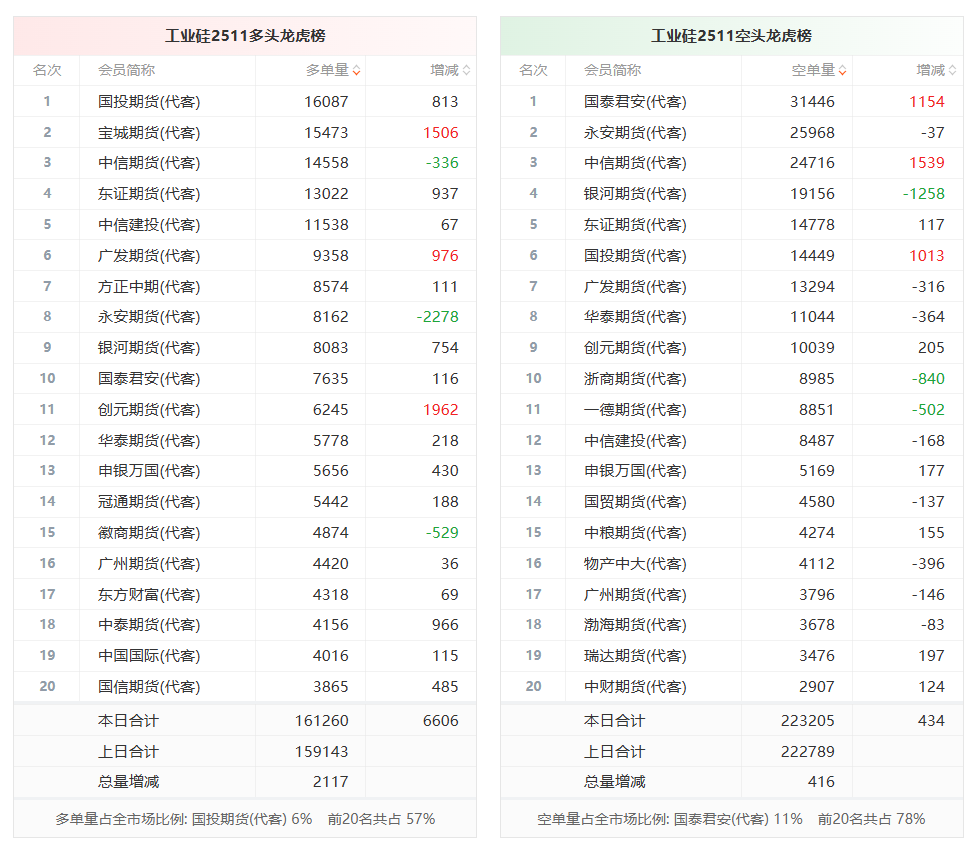This screenshot has height=849, width=977.
Task: Click change value -1258 for 银河期货
Action: 923,194
